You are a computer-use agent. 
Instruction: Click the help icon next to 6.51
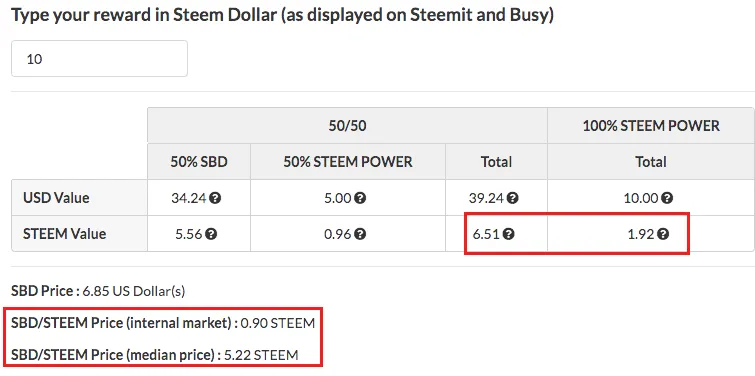pos(509,234)
